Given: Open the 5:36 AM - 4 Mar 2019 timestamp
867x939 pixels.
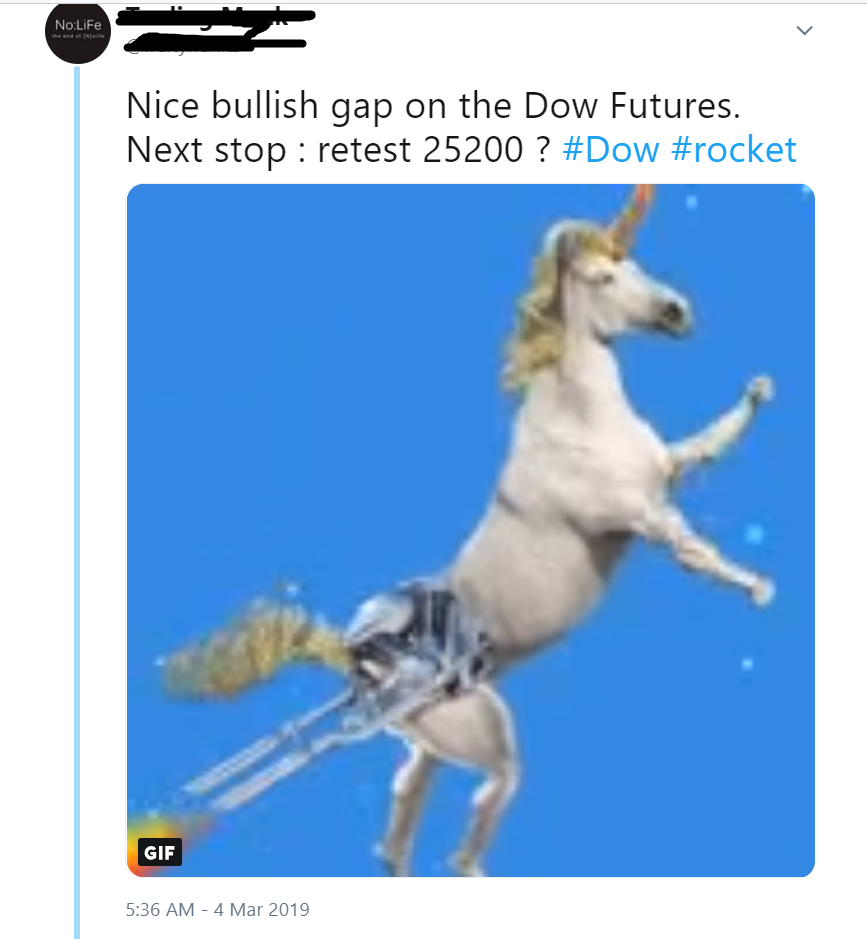Looking at the screenshot, I should [x=218, y=909].
